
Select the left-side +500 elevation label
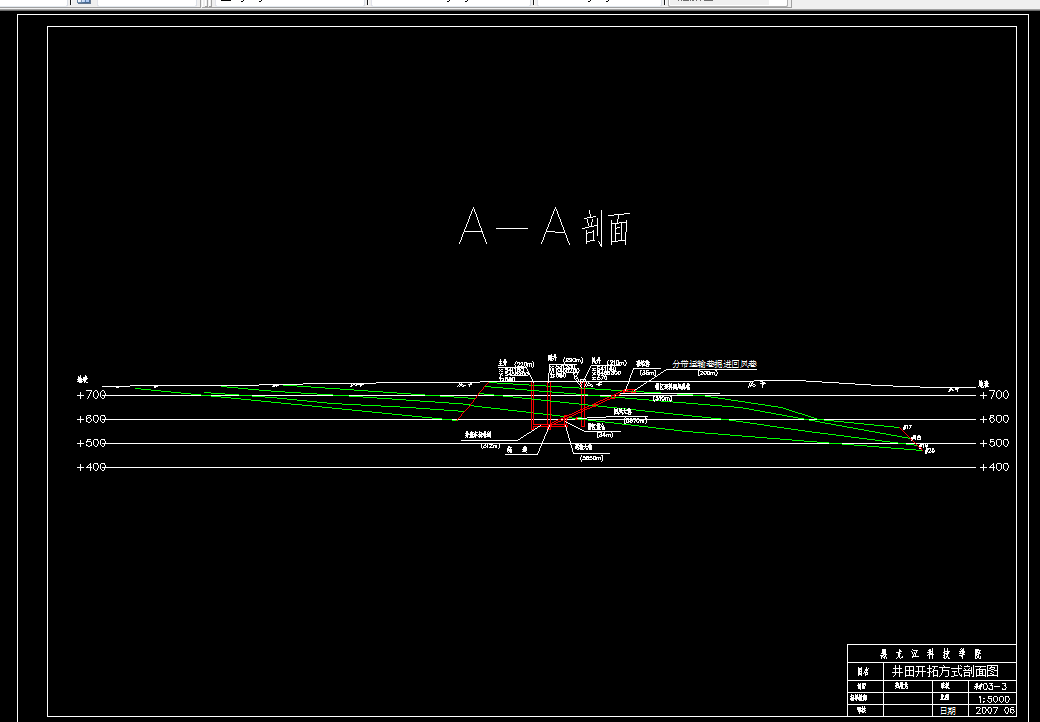tap(92, 443)
